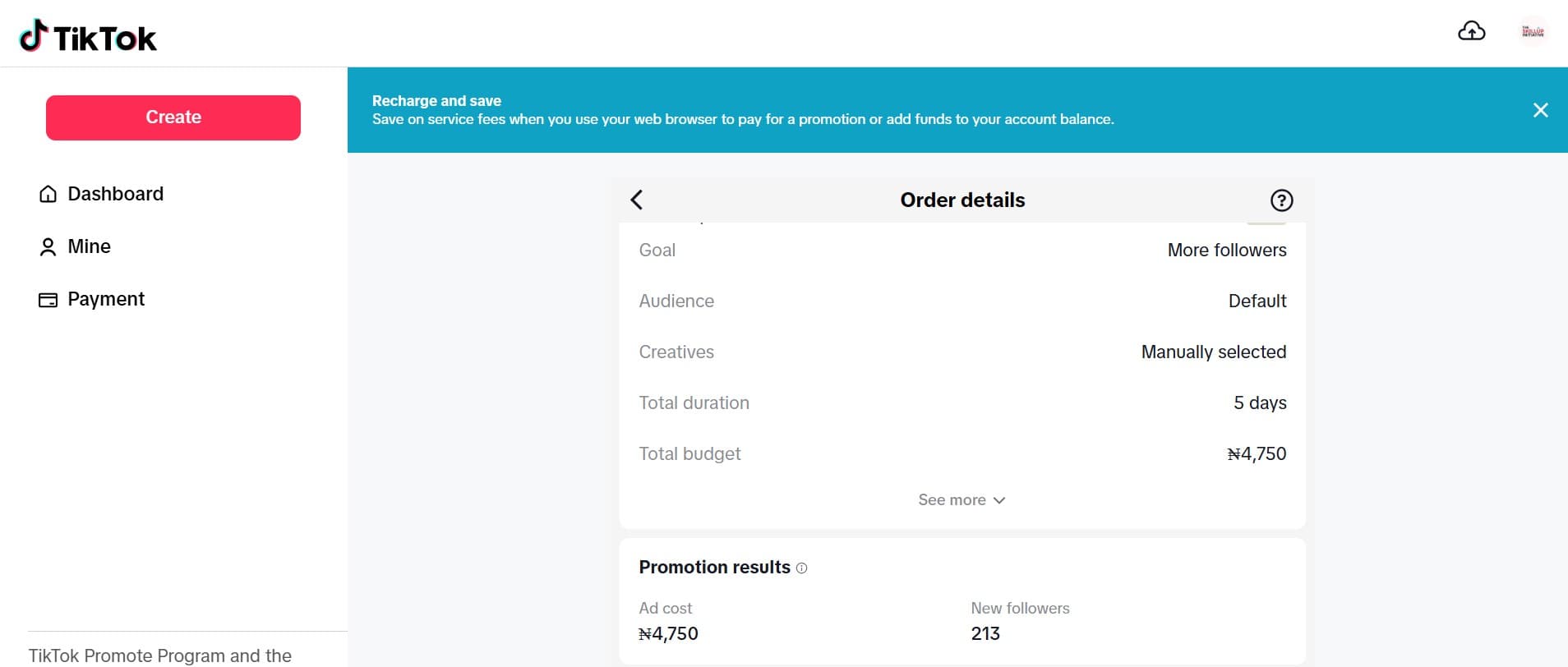The height and width of the screenshot is (667, 1568).
Task: Click the 5 days total duration value
Action: [1259, 403]
